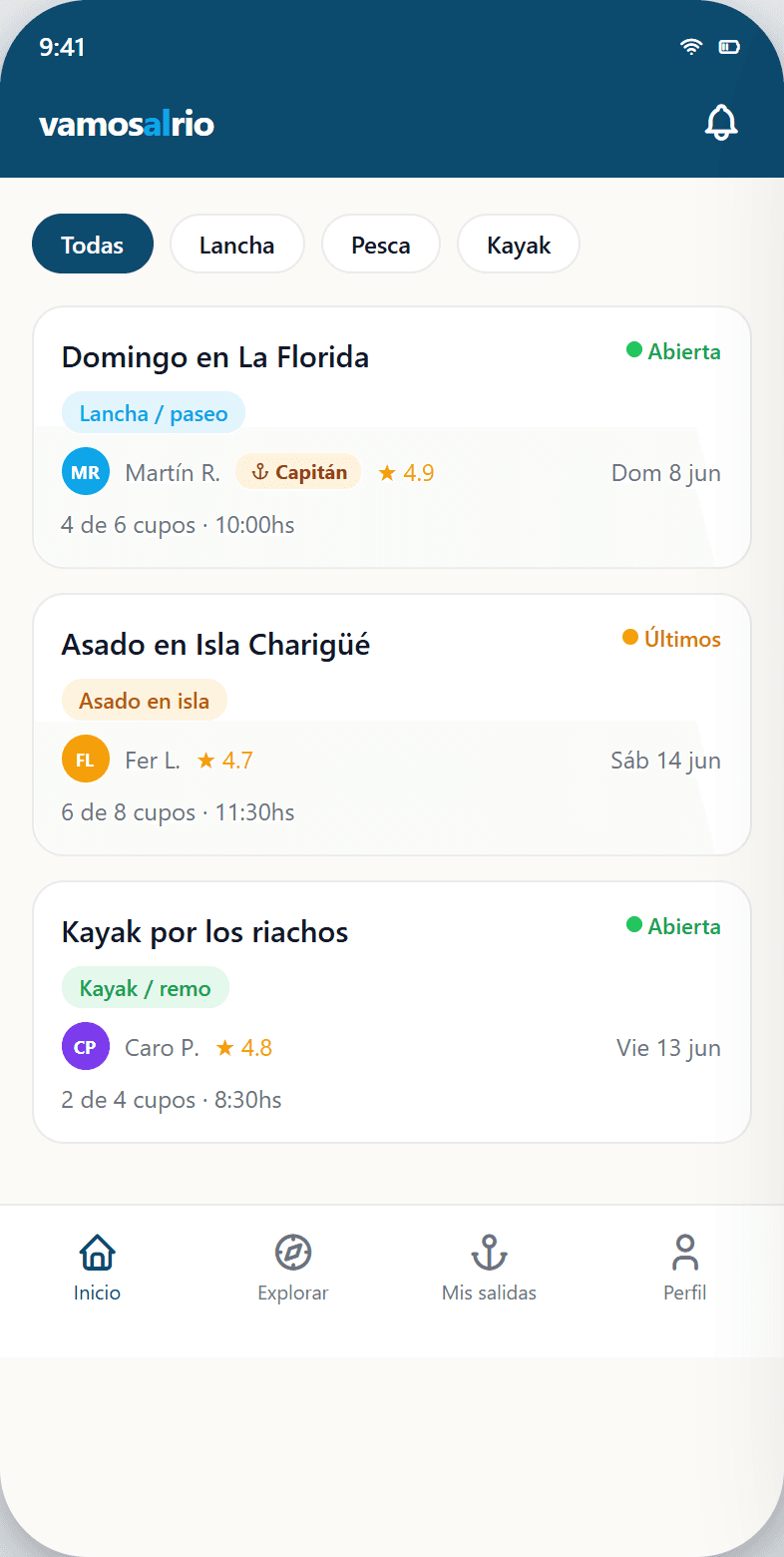Filter outings by Kayak
The image size is (784, 1557).
click(x=519, y=245)
